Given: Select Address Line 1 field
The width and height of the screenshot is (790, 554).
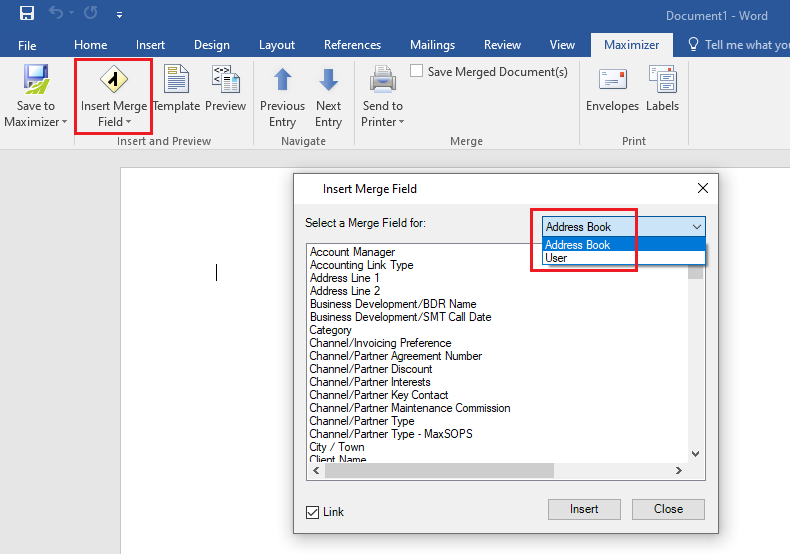Looking at the screenshot, I should (345, 278).
